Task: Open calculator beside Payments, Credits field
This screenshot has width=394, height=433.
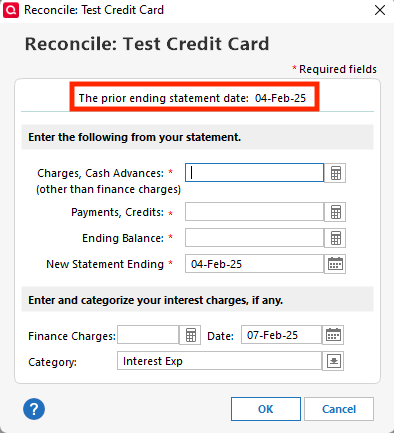Action: point(335,212)
